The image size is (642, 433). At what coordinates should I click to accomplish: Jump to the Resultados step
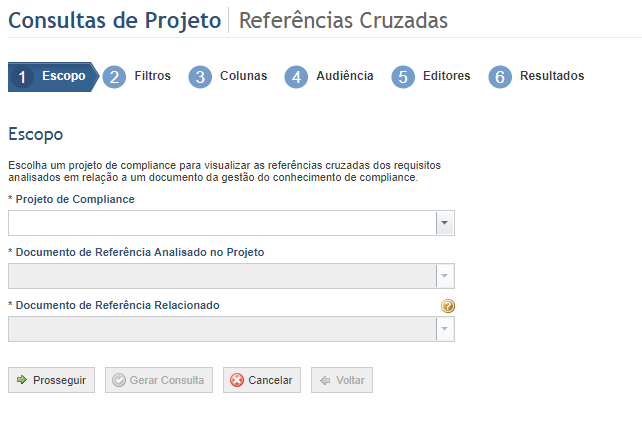click(x=552, y=76)
